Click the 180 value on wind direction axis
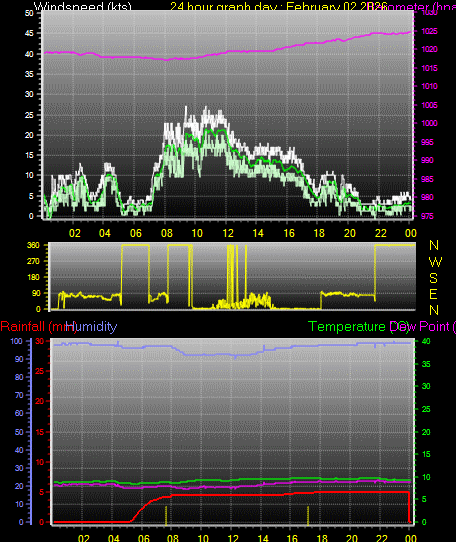The height and width of the screenshot is (542, 456). pos(34,277)
